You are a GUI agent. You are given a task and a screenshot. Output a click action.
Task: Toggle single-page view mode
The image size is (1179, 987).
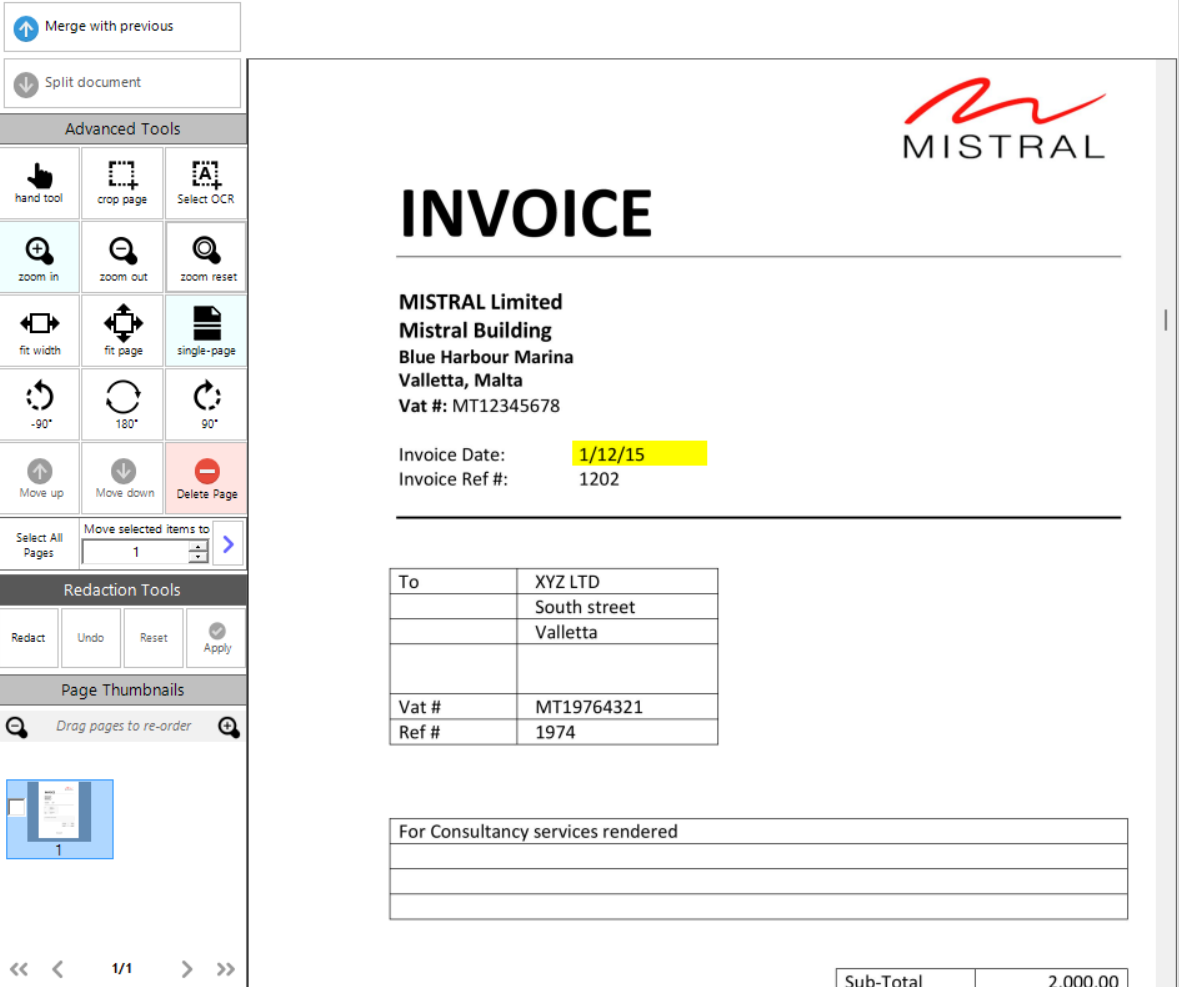205,331
